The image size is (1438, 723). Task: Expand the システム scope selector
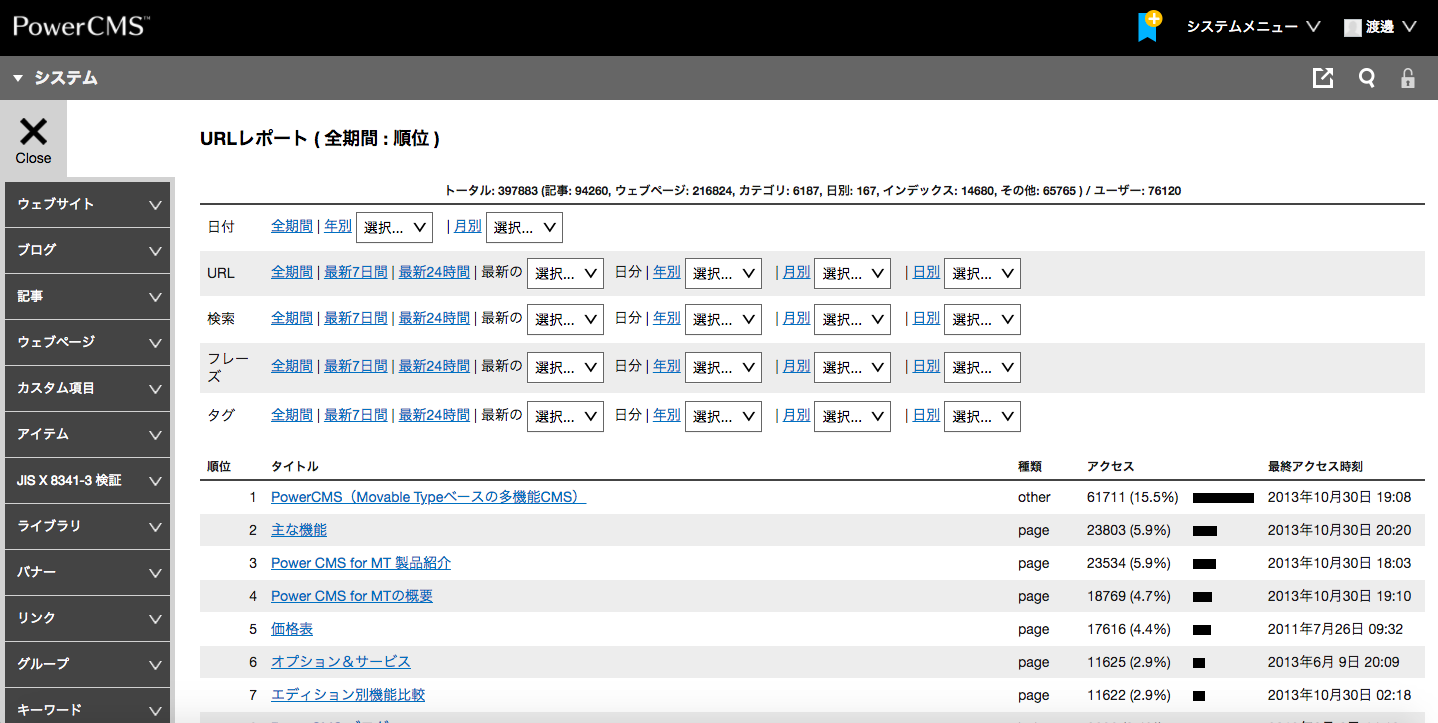tap(56, 78)
